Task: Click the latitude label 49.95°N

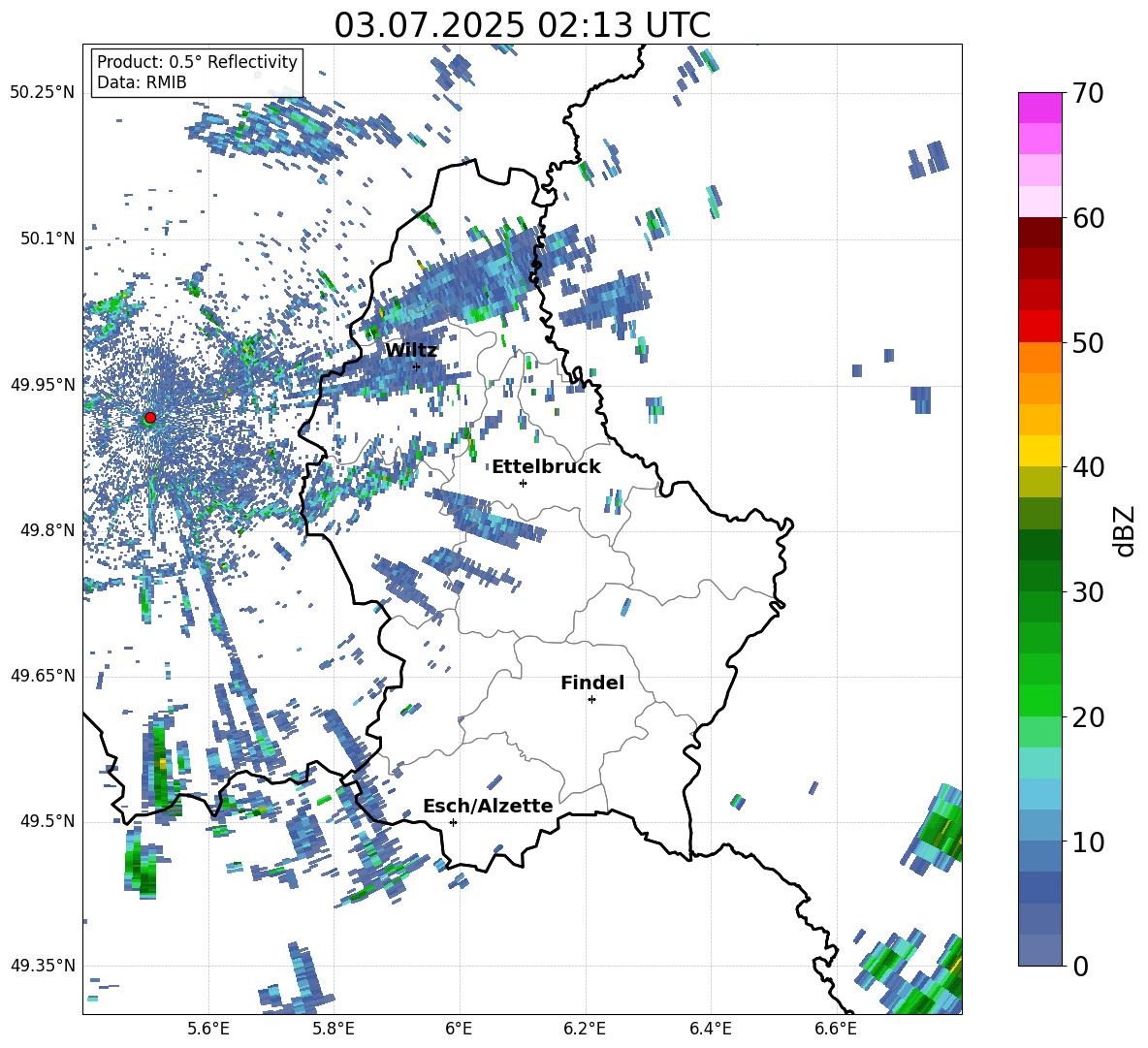Action: (43, 385)
